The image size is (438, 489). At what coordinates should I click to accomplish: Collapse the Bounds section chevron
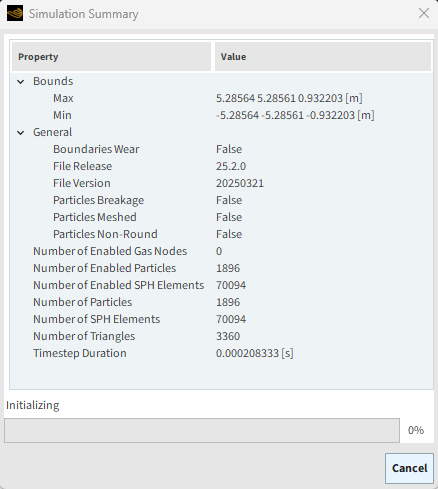tap(21, 82)
